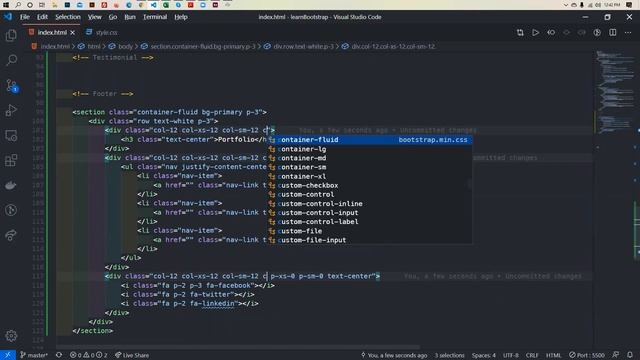Open the notifications bell in status bar
This screenshot has height=360, width=640.
click(630, 355)
